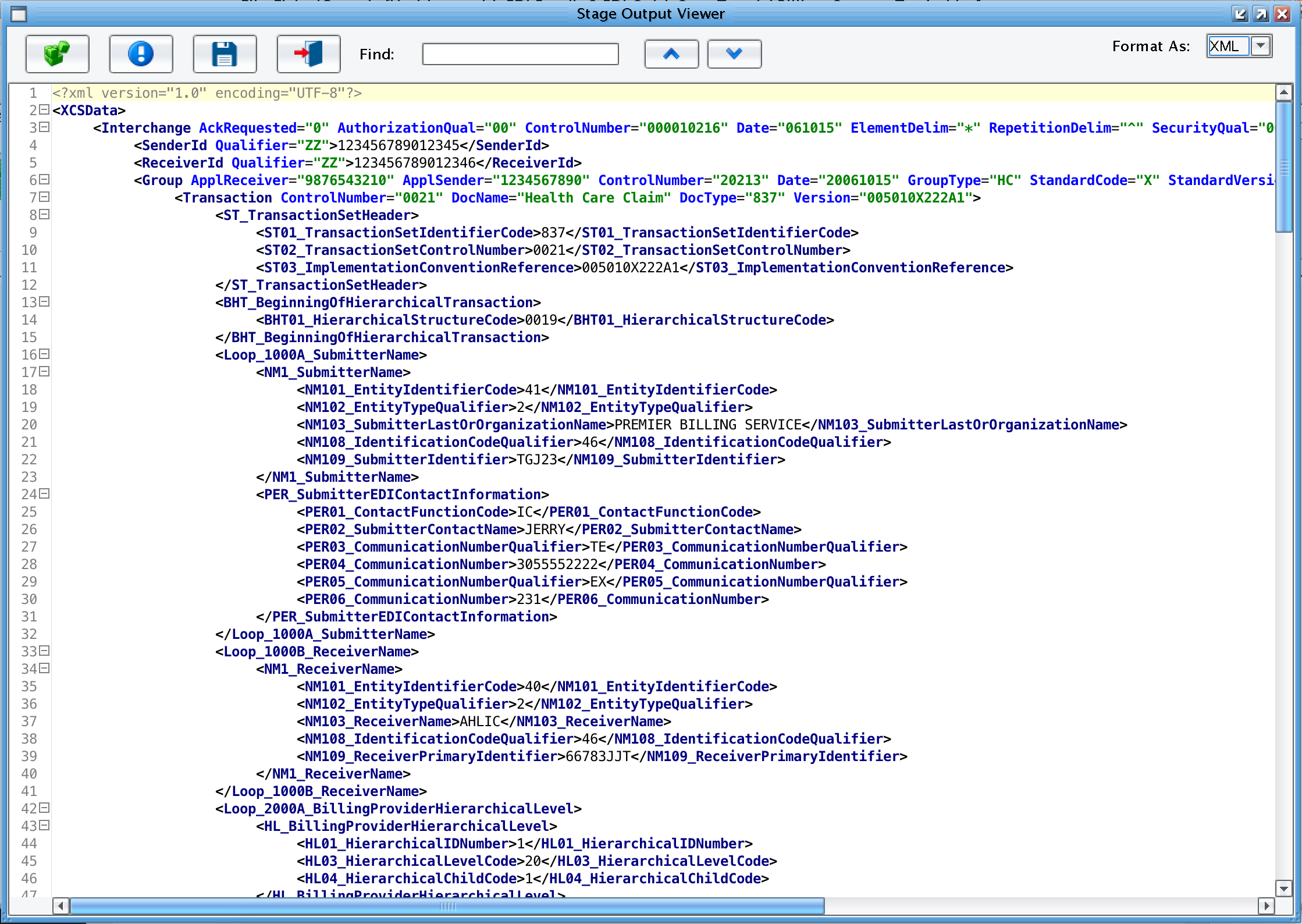Click the closing Loop_1000A_SubmitterName tag
Image resolution: width=1302 pixels, height=924 pixels.
point(325,634)
